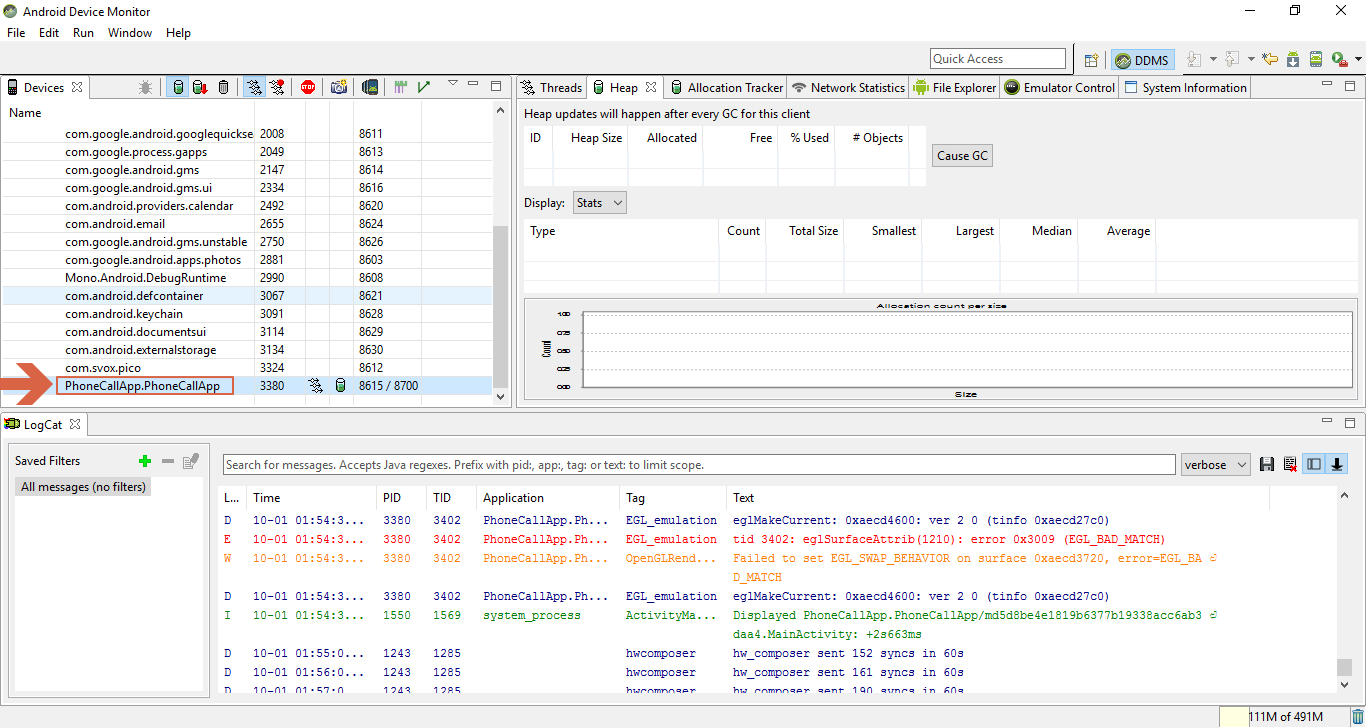Image resolution: width=1366 pixels, height=728 pixels.
Task: Toggle Scroll Lock on LogCat
Action: pos(1337,465)
